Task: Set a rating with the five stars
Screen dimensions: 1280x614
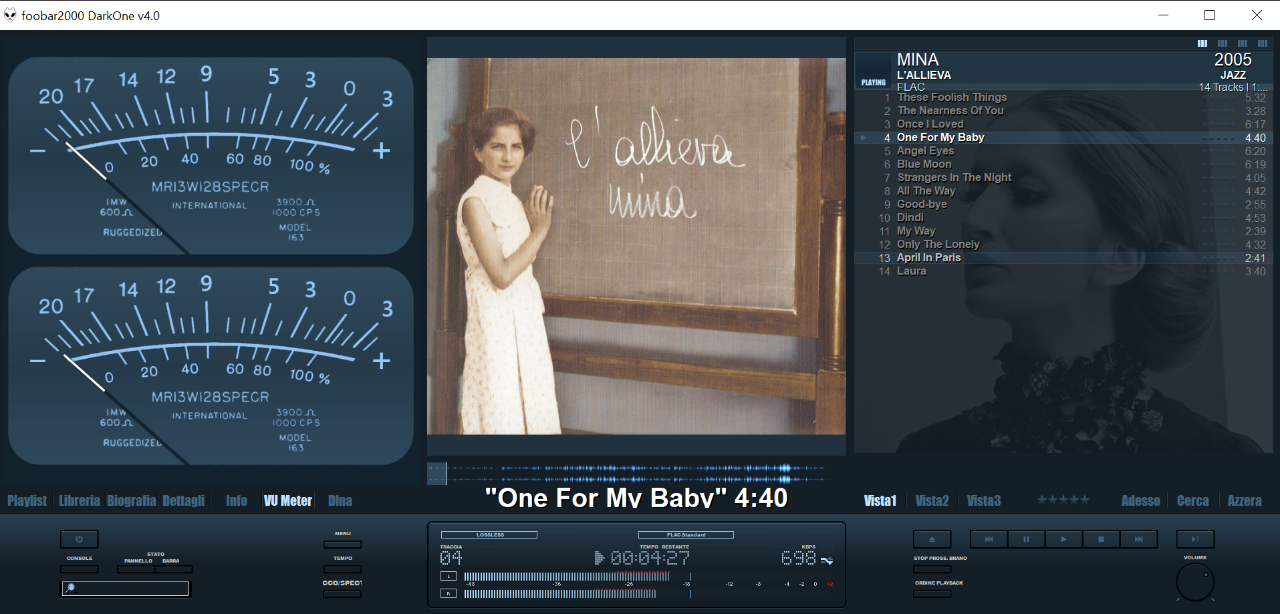Action: (x=1063, y=500)
